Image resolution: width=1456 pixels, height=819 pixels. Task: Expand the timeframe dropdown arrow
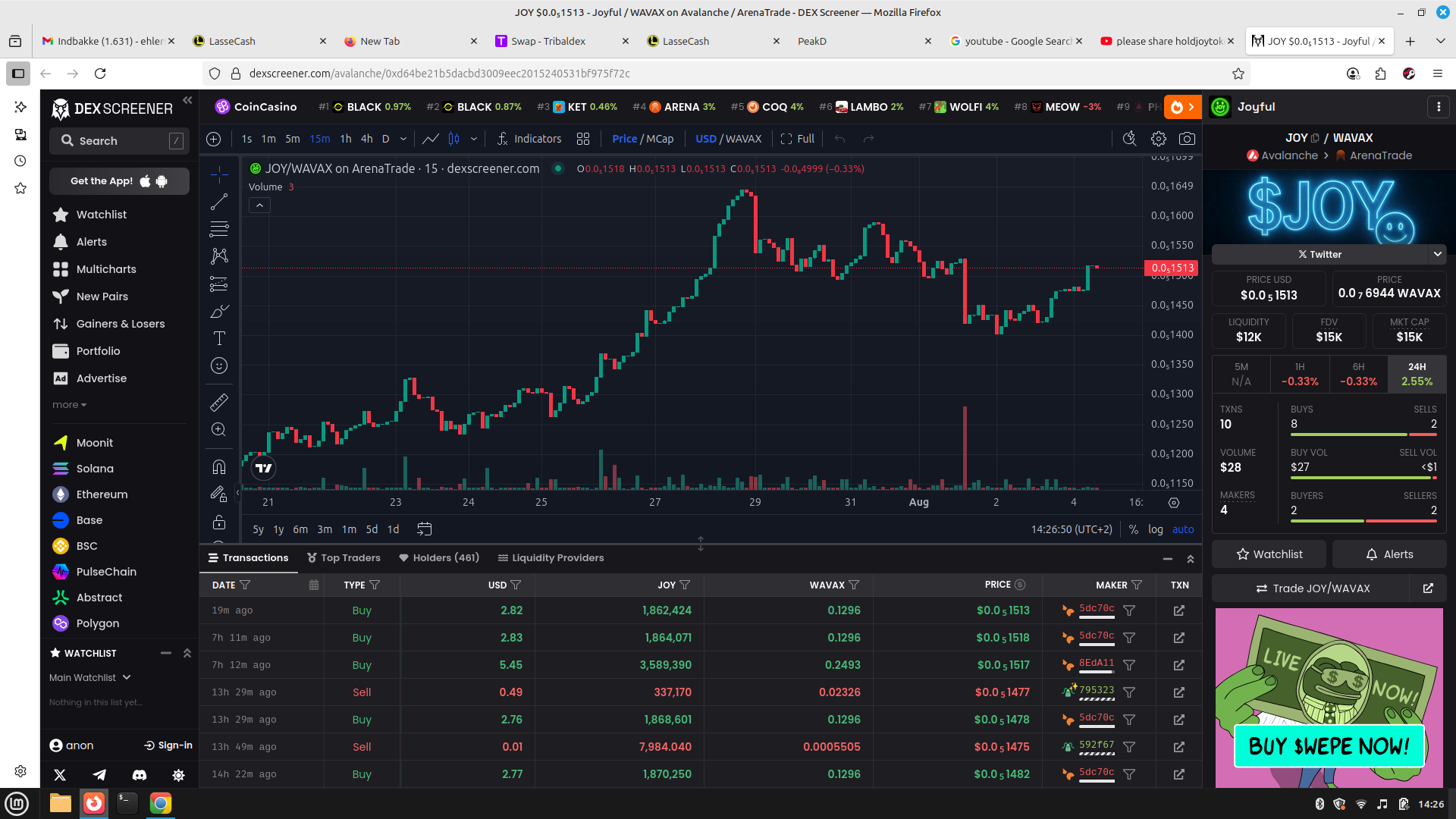click(403, 139)
